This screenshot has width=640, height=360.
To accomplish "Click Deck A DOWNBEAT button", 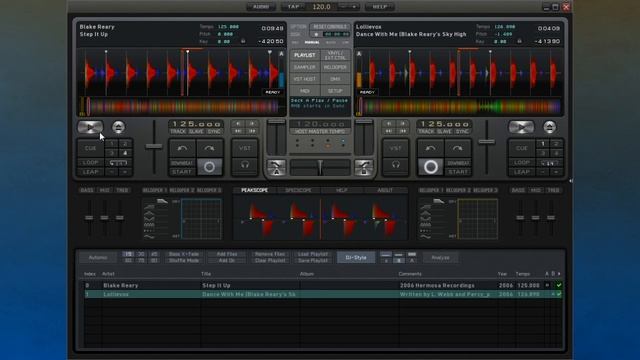I will (182, 163).
